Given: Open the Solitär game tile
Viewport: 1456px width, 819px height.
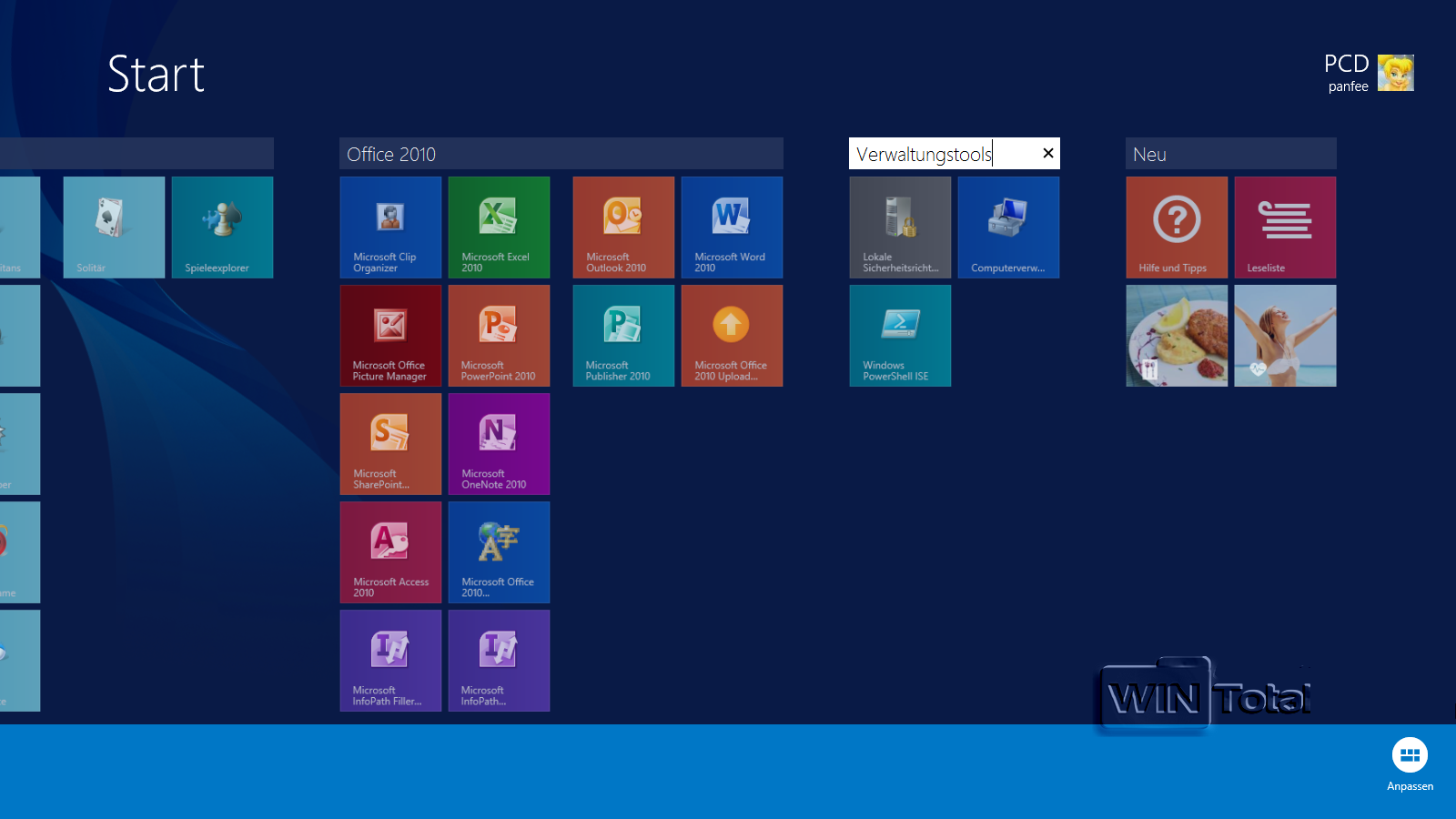Looking at the screenshot, I should pos(114,227).
